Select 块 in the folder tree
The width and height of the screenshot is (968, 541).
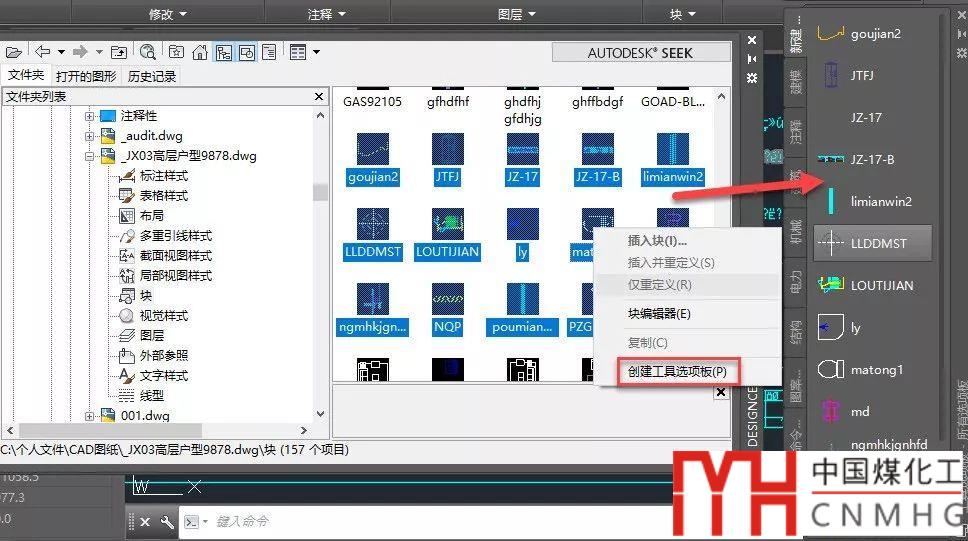click(146, 295)
